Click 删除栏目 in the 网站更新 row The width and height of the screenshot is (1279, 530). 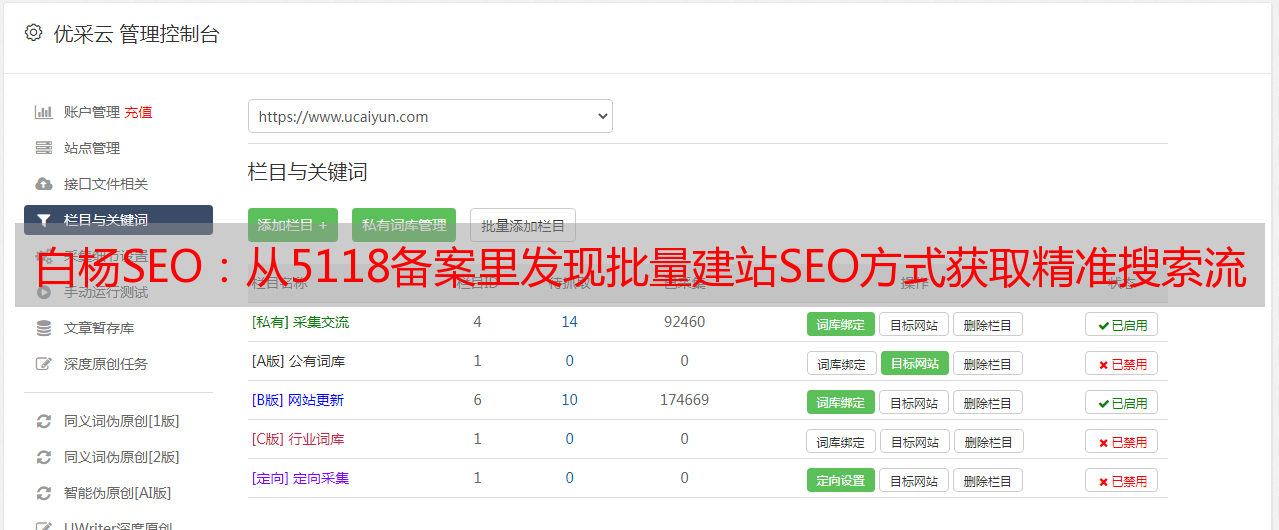click(988, 402)
